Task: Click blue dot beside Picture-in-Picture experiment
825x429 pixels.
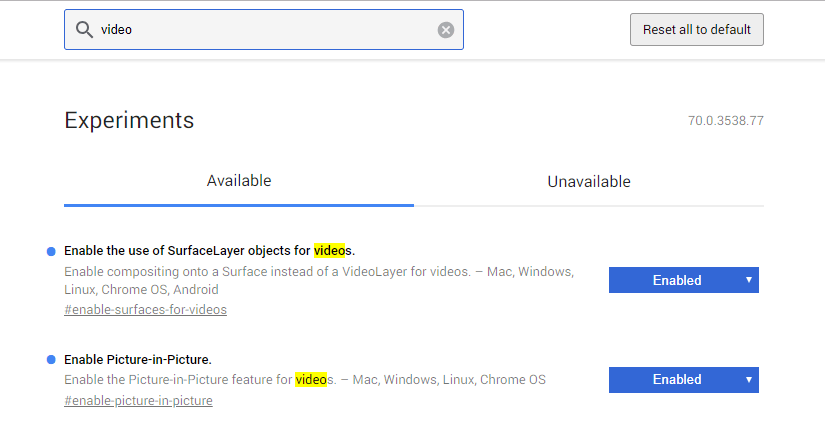Action: point(51,359)
